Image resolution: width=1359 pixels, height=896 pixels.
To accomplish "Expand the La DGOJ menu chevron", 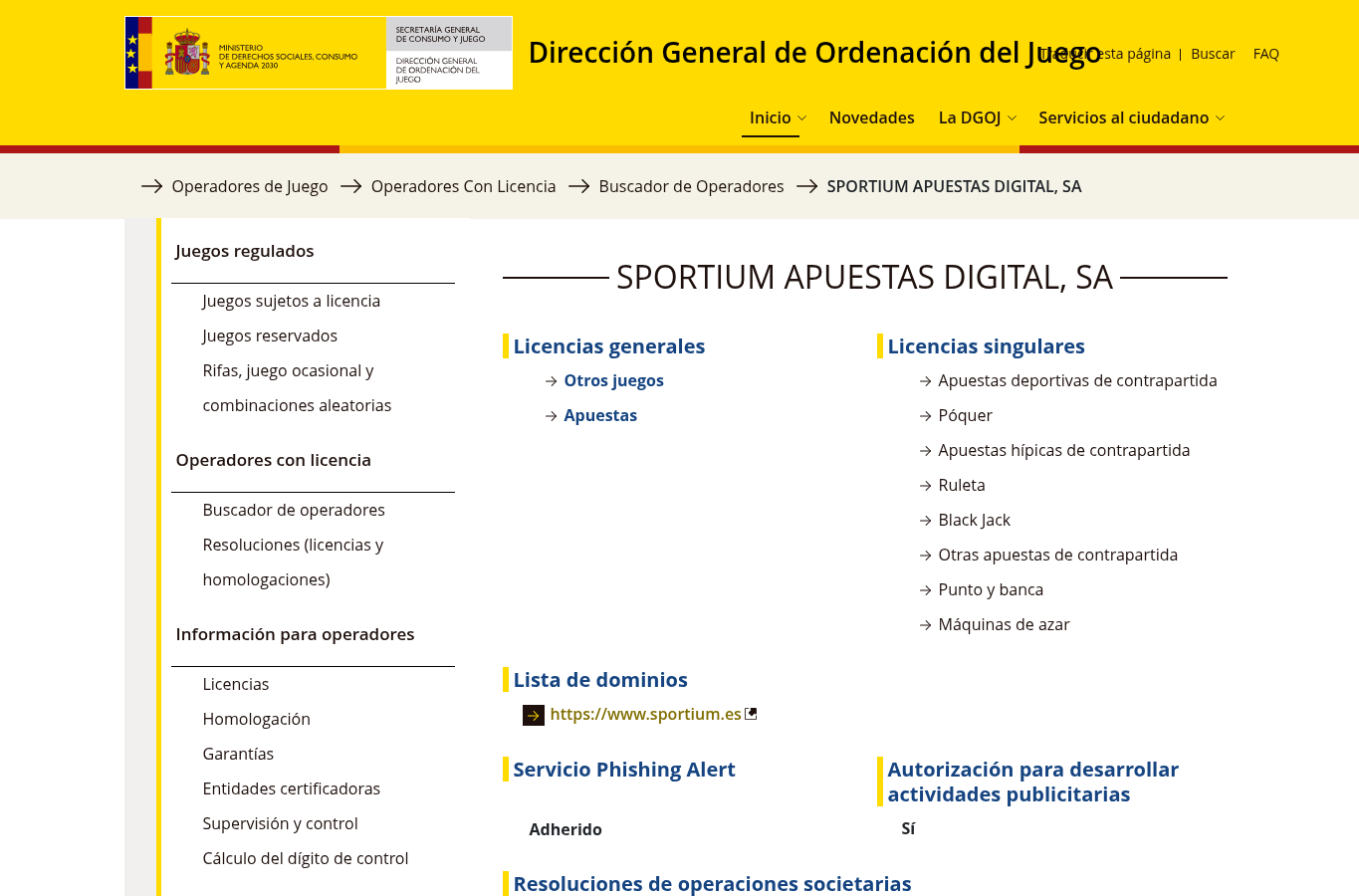I will (x=1012, y=118).
